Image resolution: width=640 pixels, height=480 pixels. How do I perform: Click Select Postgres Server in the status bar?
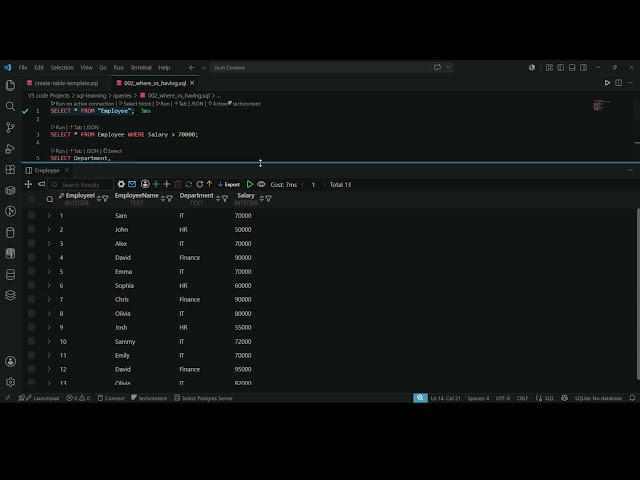pos(203,398)
